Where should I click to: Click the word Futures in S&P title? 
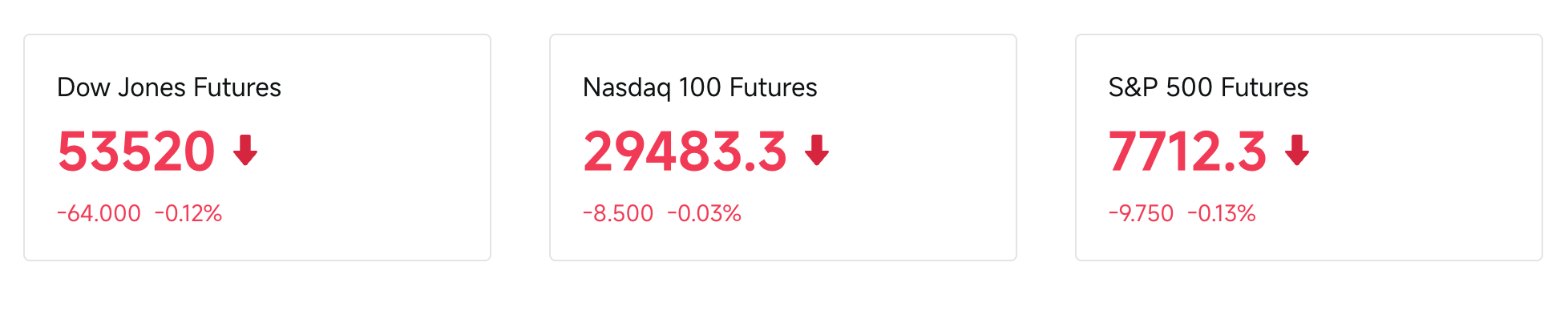[x=1265, y=87]
